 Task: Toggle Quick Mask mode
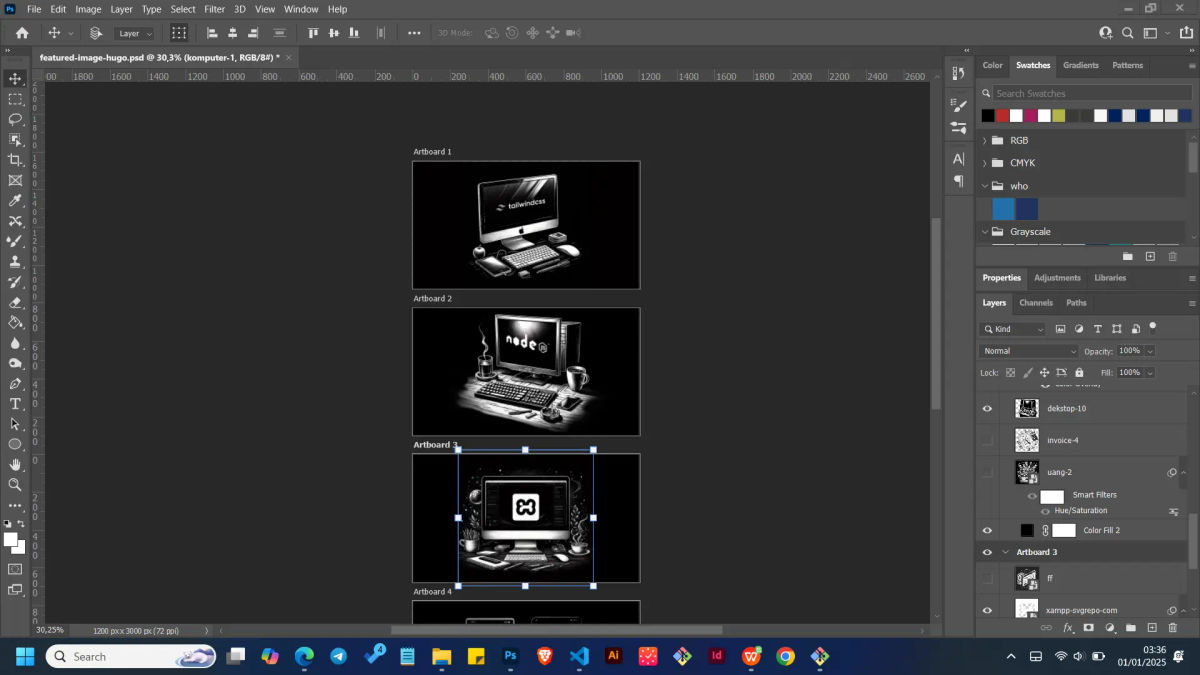point(15,569)
